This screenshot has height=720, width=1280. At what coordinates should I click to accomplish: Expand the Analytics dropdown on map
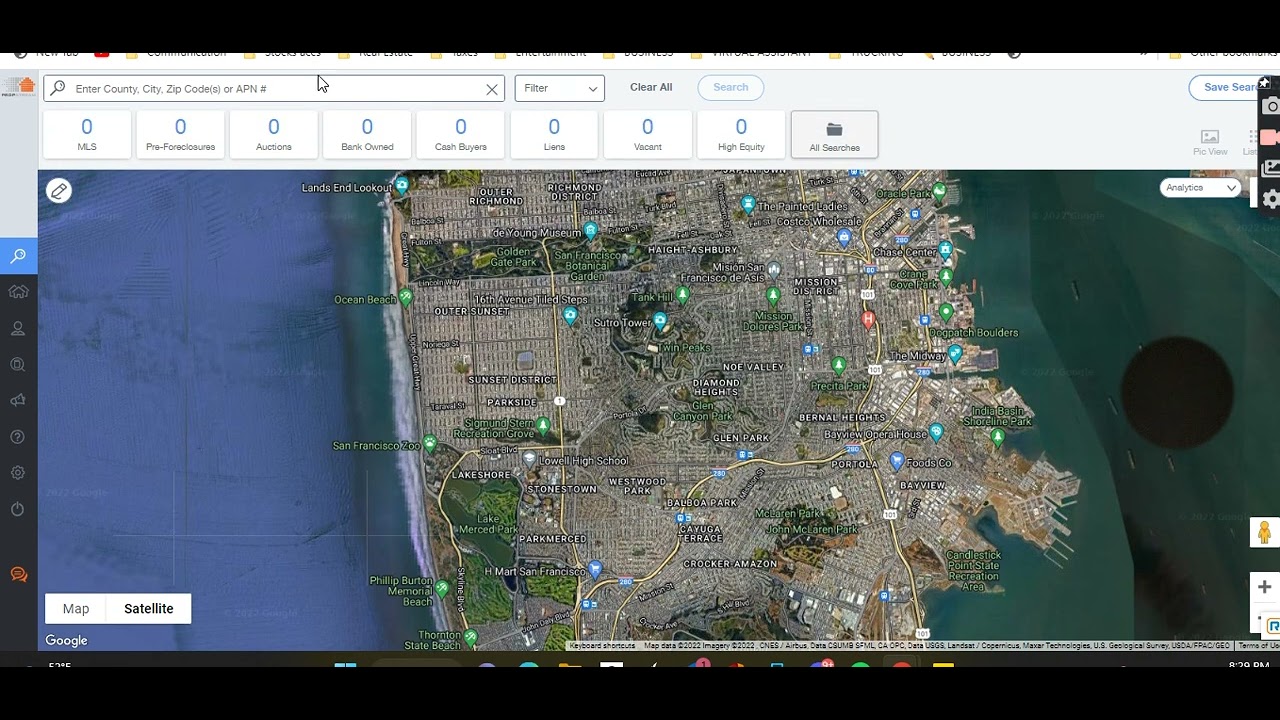(1200, 188)
